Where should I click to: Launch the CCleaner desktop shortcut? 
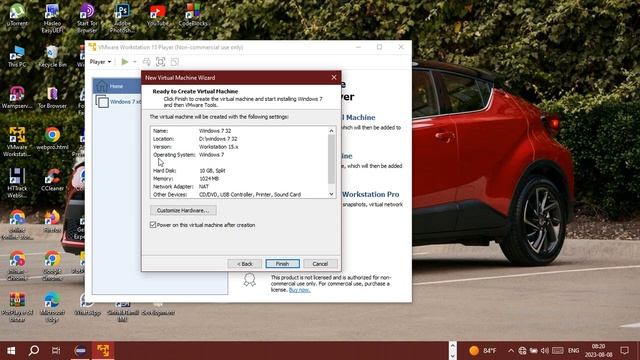[x=52, y=180]
